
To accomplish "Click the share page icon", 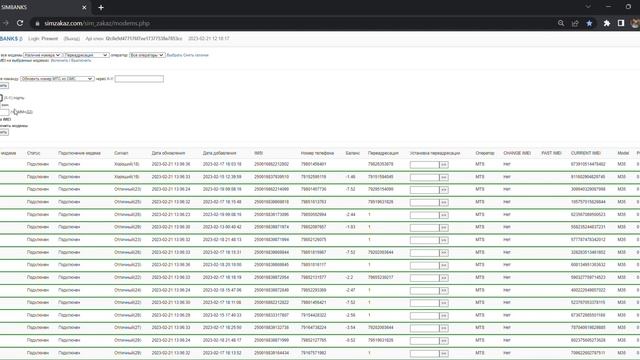I will [x=575, y=23].
